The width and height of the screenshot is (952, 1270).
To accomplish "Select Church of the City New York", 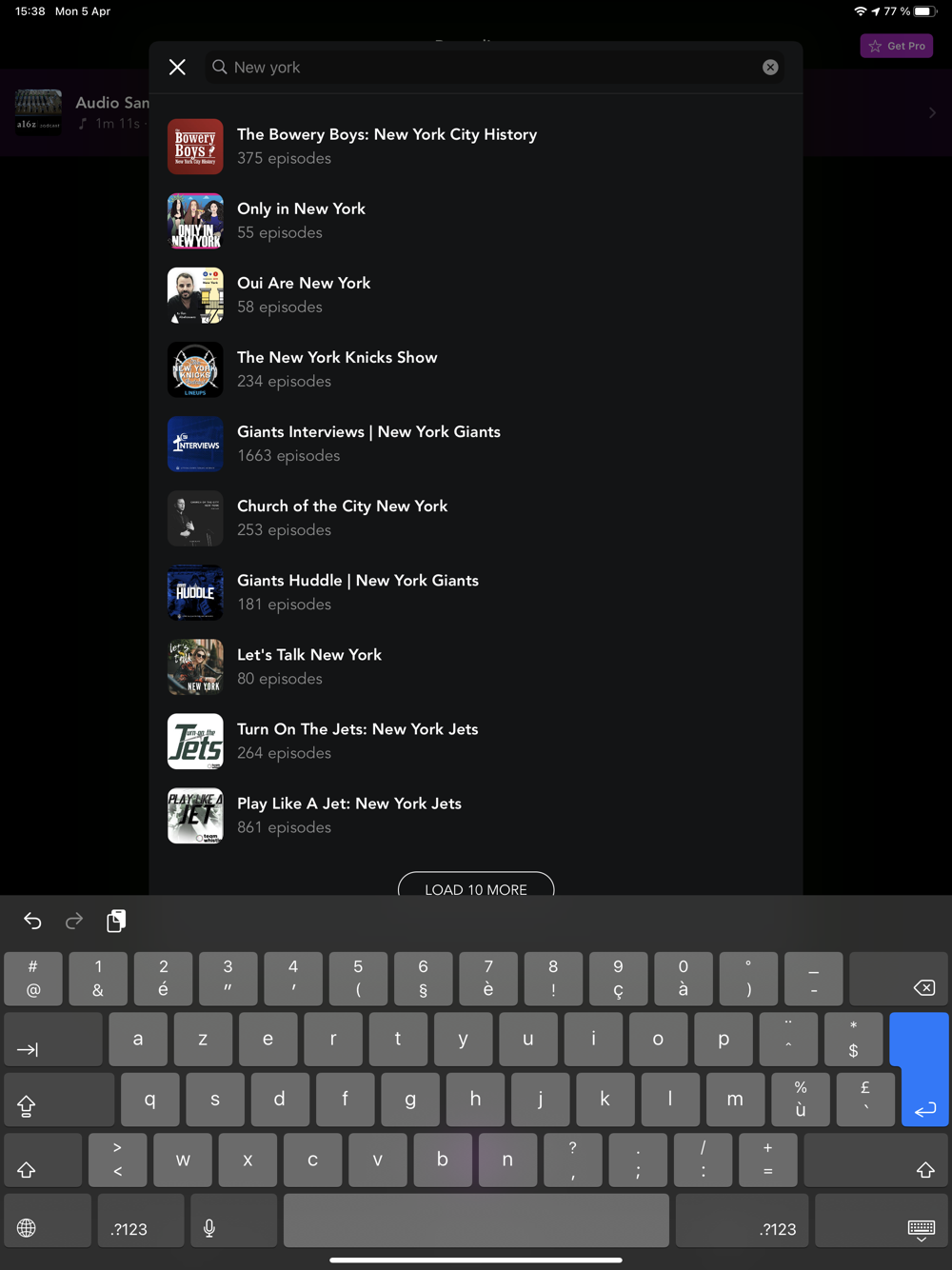I will tap(476, 518).
